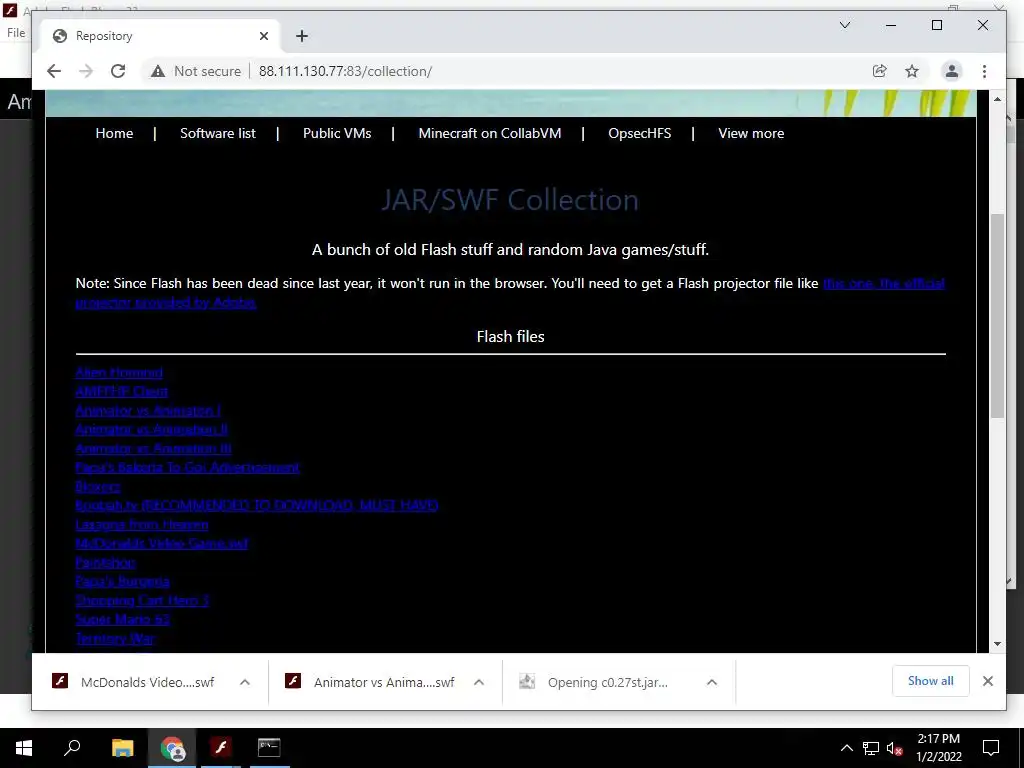Image resolution: width=1024 pixels, height=768 pixels.
Task: Switch to Flash Player on the taskbar
Action: (221, 748)
